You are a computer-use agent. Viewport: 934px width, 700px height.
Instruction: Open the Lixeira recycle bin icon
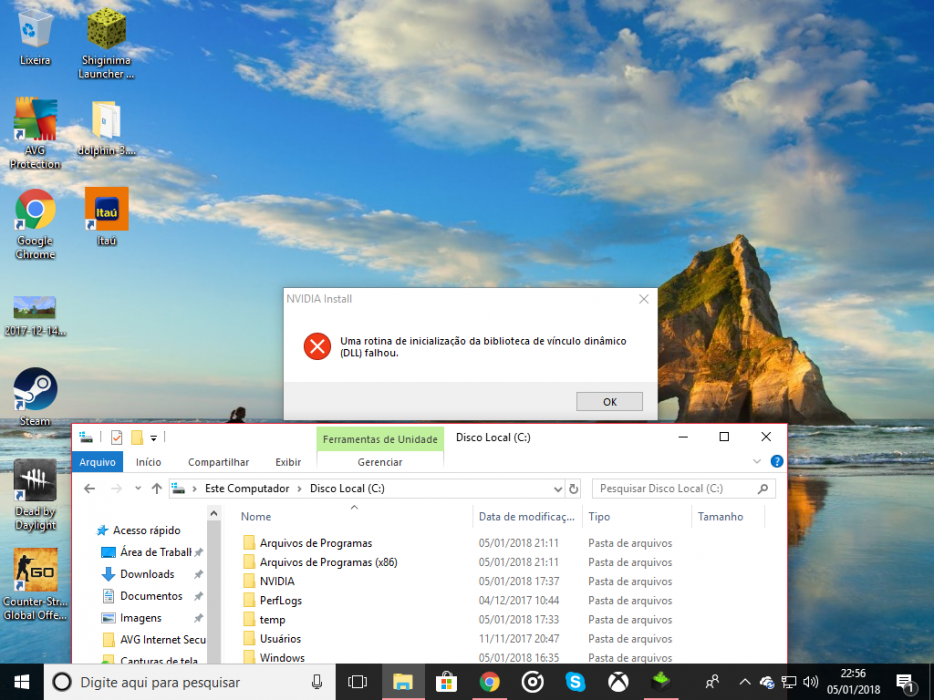click(x=35, y=37)
